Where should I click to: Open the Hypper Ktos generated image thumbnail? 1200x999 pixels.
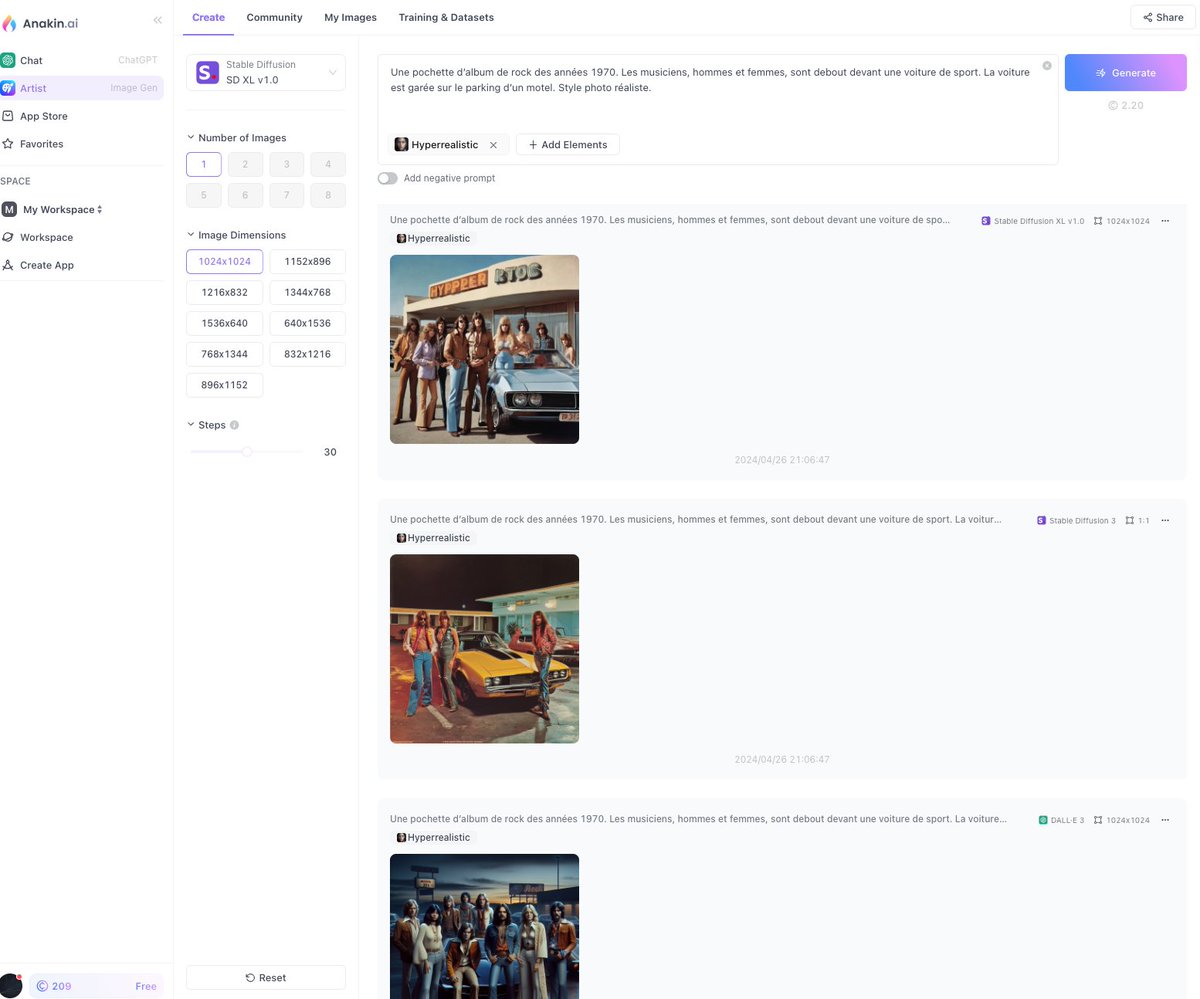pyautogui.click(x=484, y=349)
